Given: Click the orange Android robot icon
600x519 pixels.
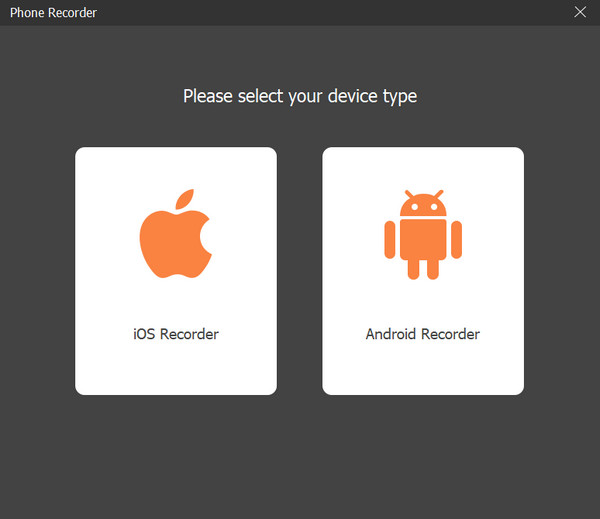Looking at the screenshot, I should point(423,235).
